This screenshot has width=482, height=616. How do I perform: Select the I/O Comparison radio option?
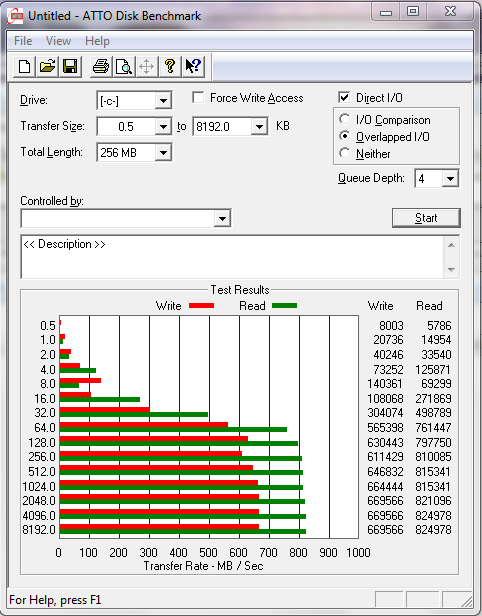345,119
